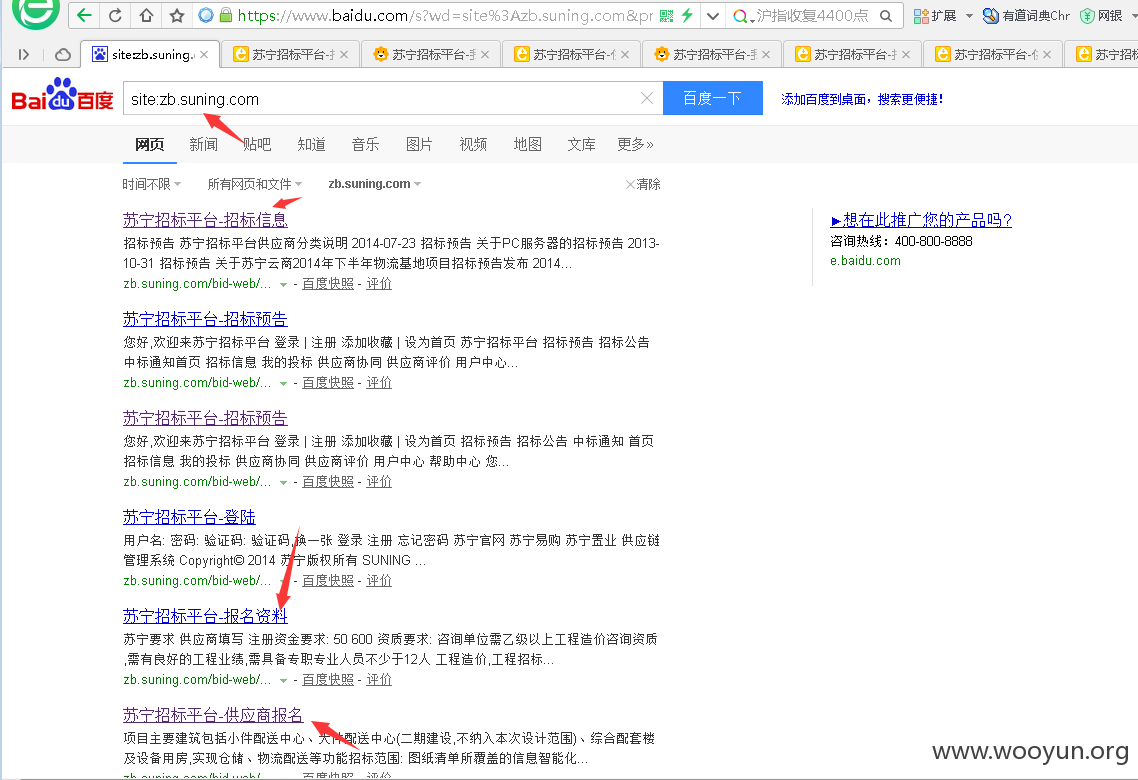Select the 网页 search category
1138x780 pixels.
click(x=150, y=144)
